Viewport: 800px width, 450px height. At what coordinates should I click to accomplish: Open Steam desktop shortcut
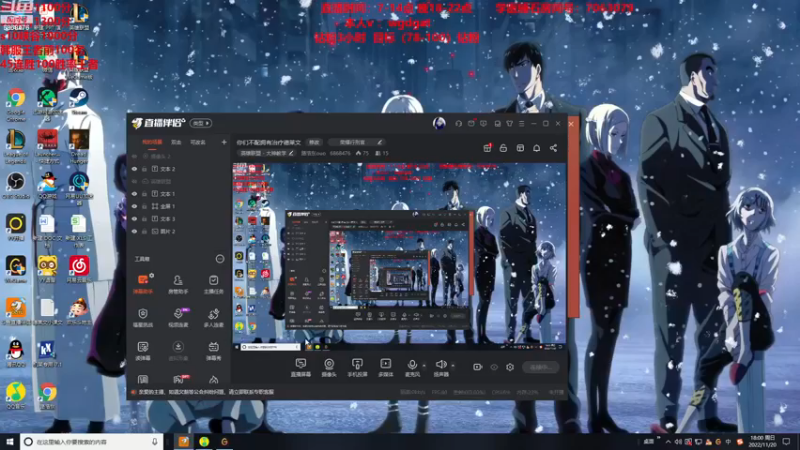[79, 101]
